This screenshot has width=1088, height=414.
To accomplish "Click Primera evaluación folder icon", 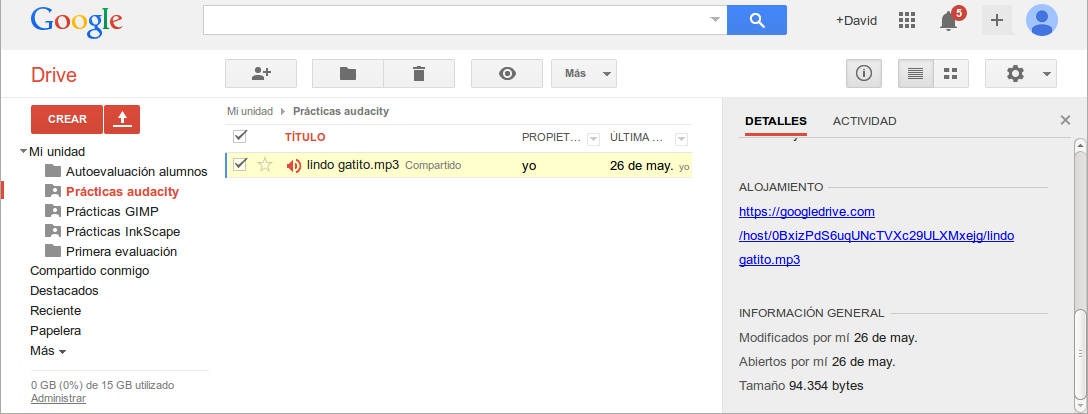I will (x=53, y=251).
